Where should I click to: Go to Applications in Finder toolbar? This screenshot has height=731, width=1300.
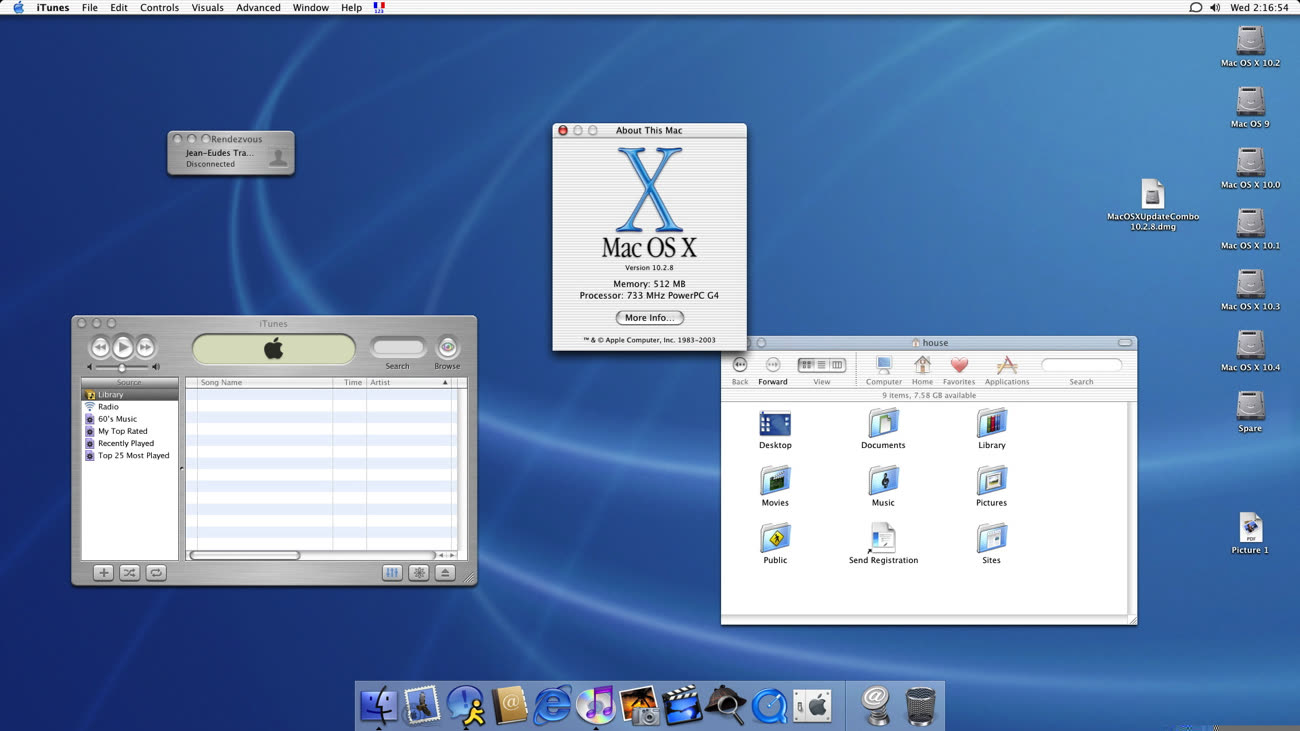[1006, 367]
